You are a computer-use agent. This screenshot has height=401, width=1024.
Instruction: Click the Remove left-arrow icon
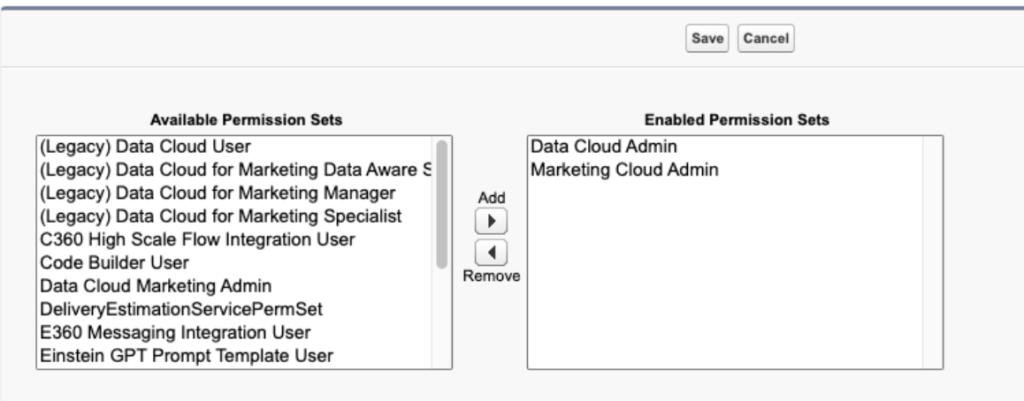[491, 252]
